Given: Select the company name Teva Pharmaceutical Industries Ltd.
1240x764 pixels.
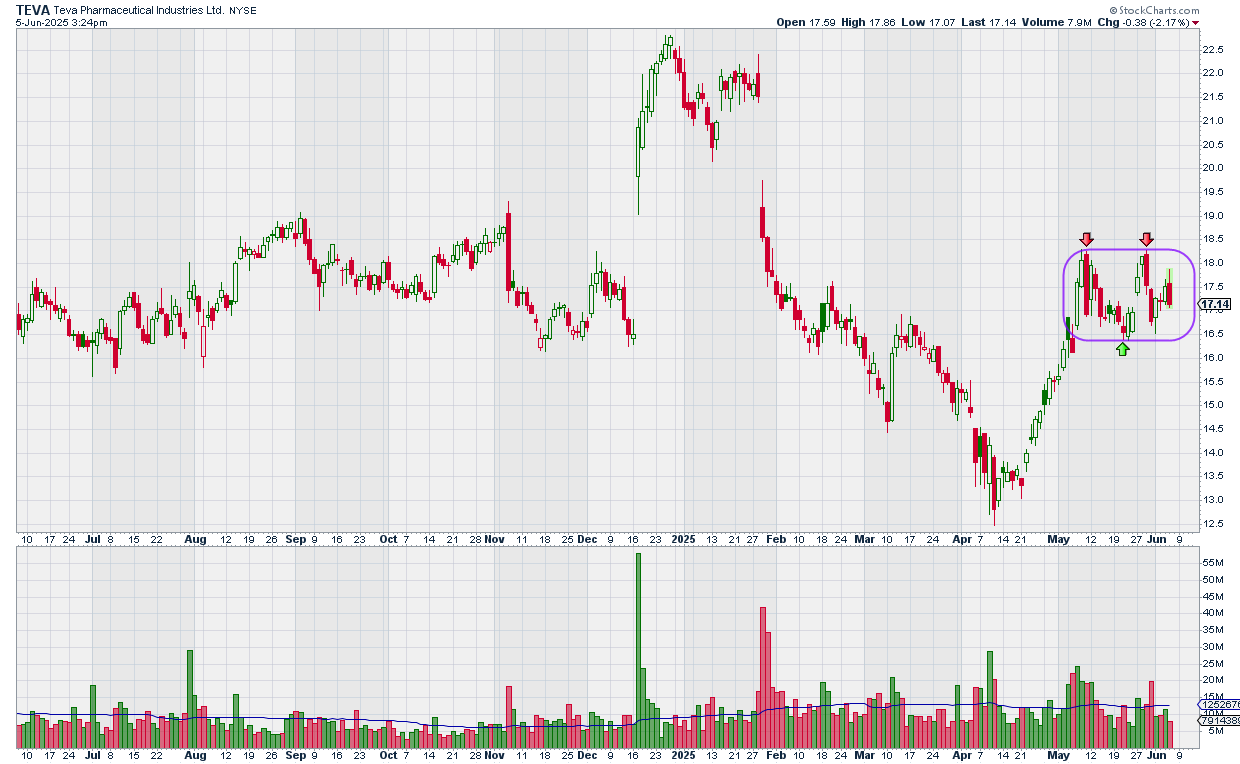Looking at the screenshot, I should [x=138, y=10].
